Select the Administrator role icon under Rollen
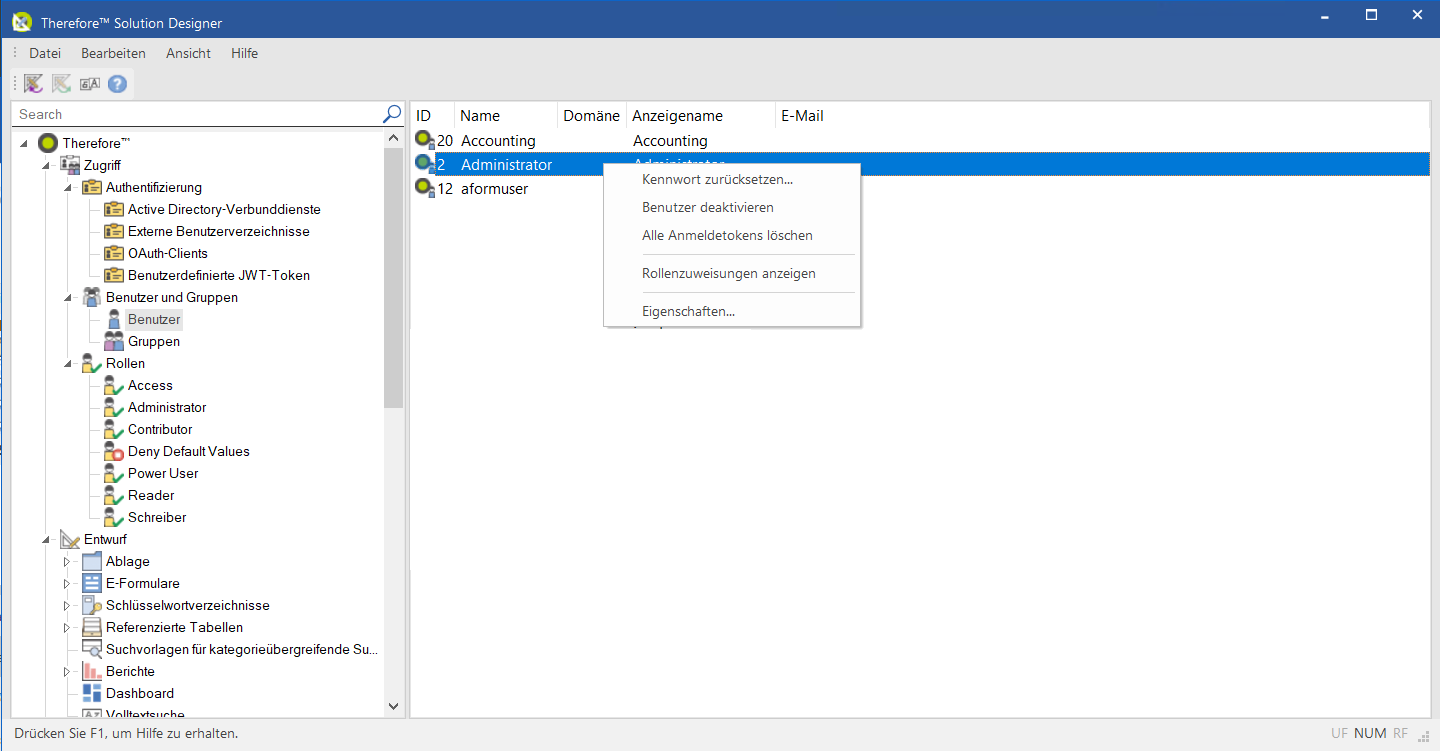The image size is (1440, 751). [x=113, y=407]
